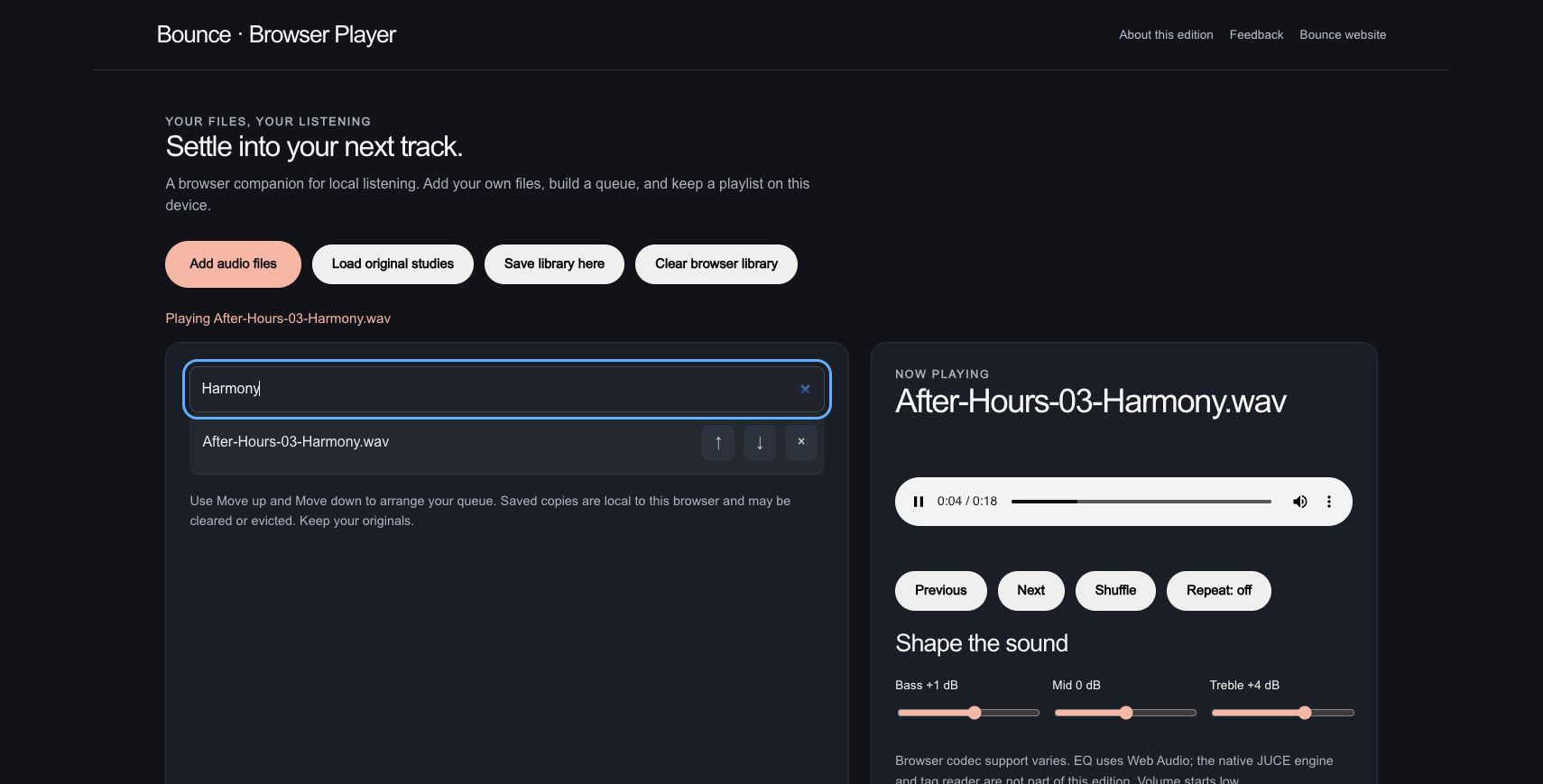1543x784 pixels.
Task: Load original studies
Action: pyautogui.click(x=393, y=264)
